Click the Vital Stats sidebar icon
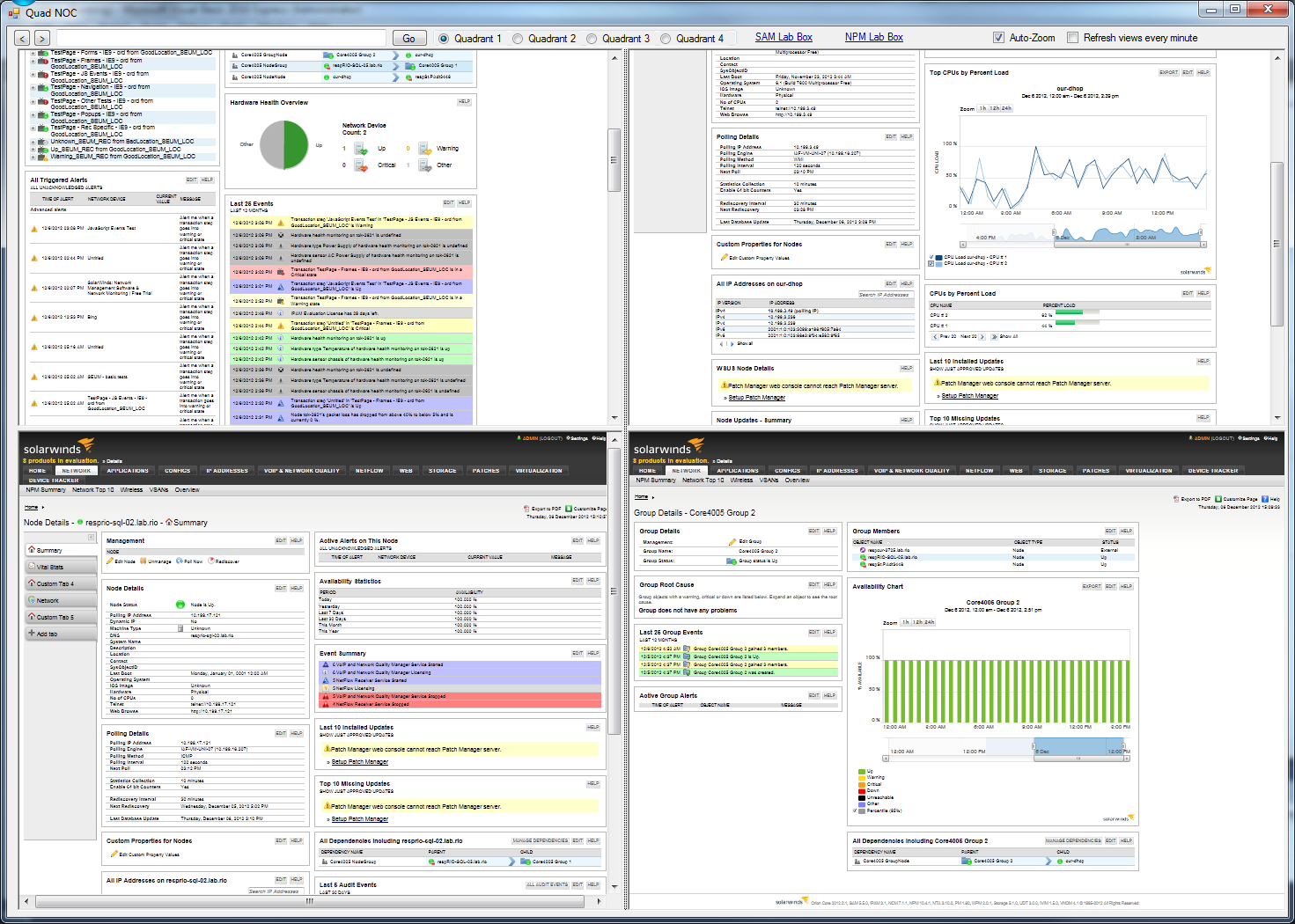This screenshot has width=1295, height=924. (x=32, y=567)
